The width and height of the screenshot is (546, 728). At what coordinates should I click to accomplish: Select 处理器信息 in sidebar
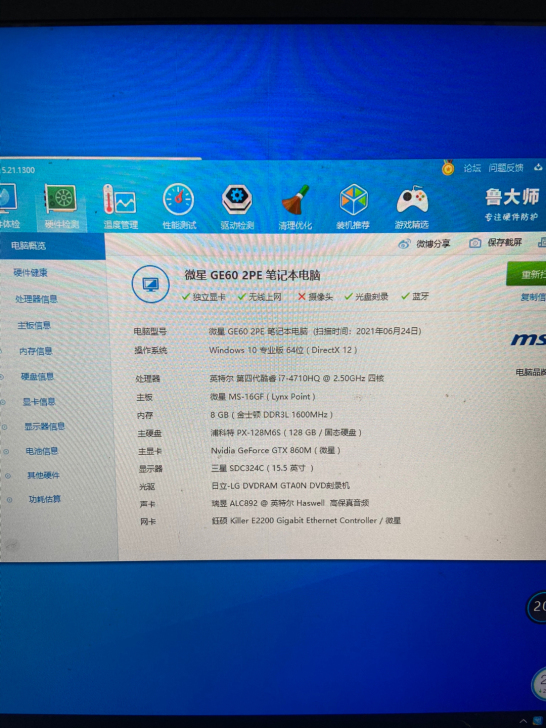click(37, 299)
